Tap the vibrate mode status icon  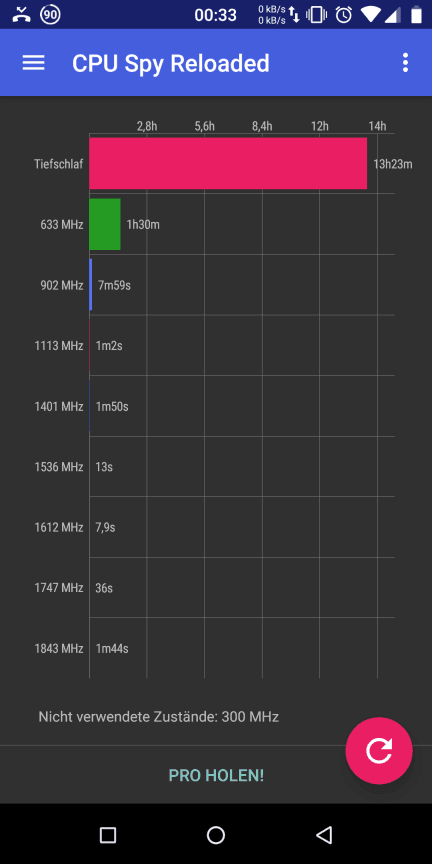pyautogui.click(x=317, y=15)
